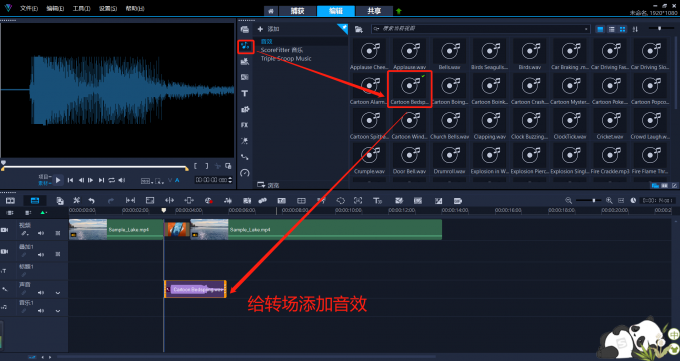
Task: Open the motion path library icon
Action: [245, 157]
